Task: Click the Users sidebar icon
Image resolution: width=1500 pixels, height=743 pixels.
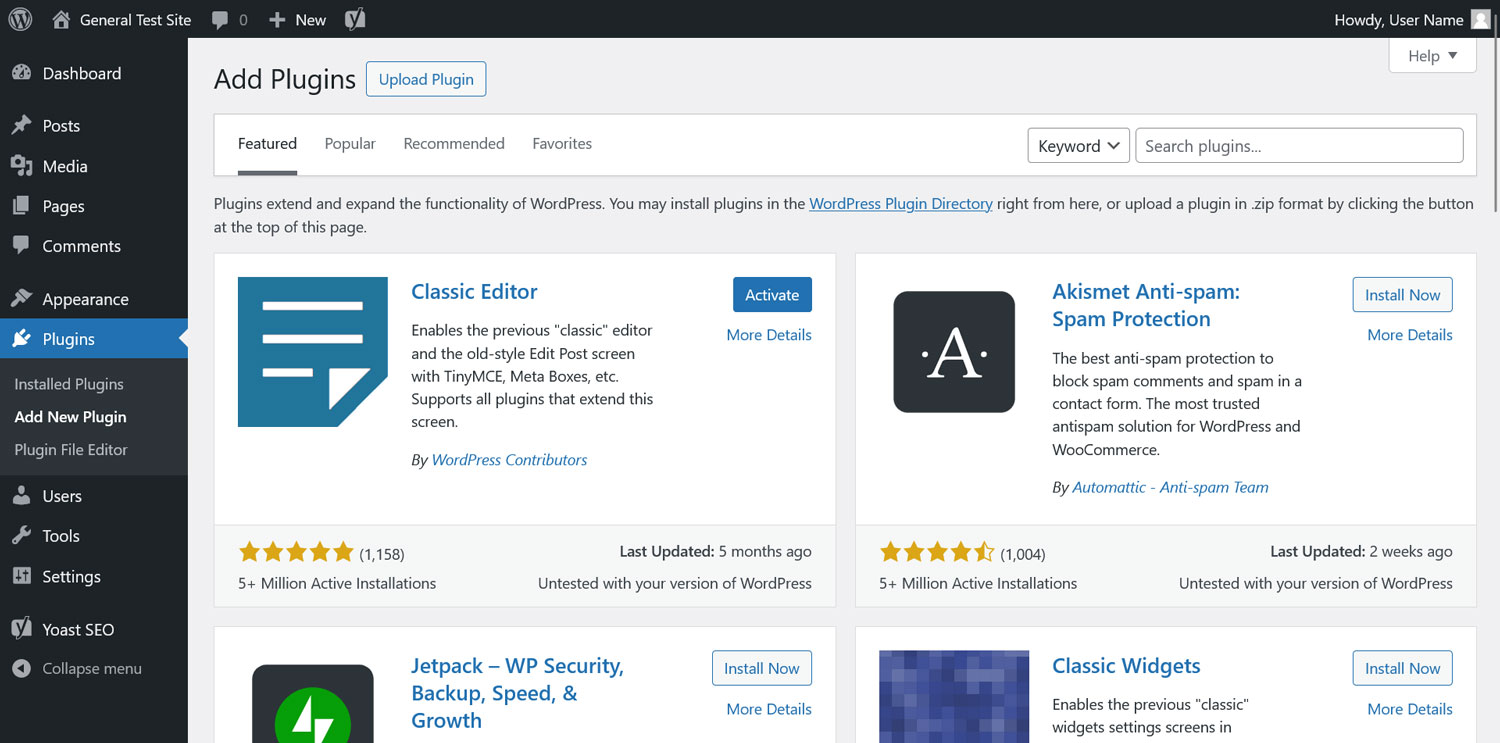Action: tap(22, 495)
